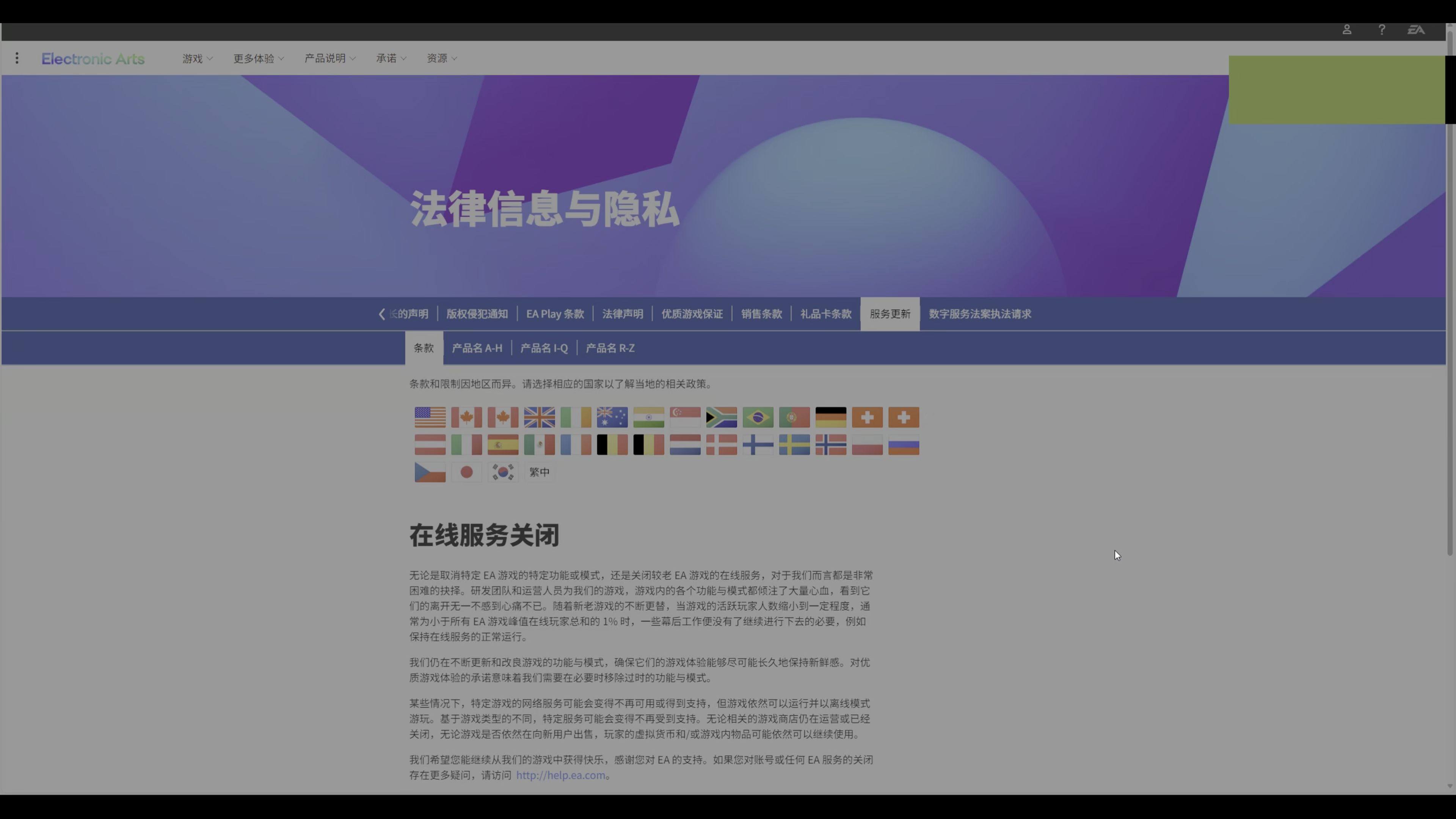Switch to 产品名 A-H sub-tab
Viewport: 1456px width, 819px height.
477,348
